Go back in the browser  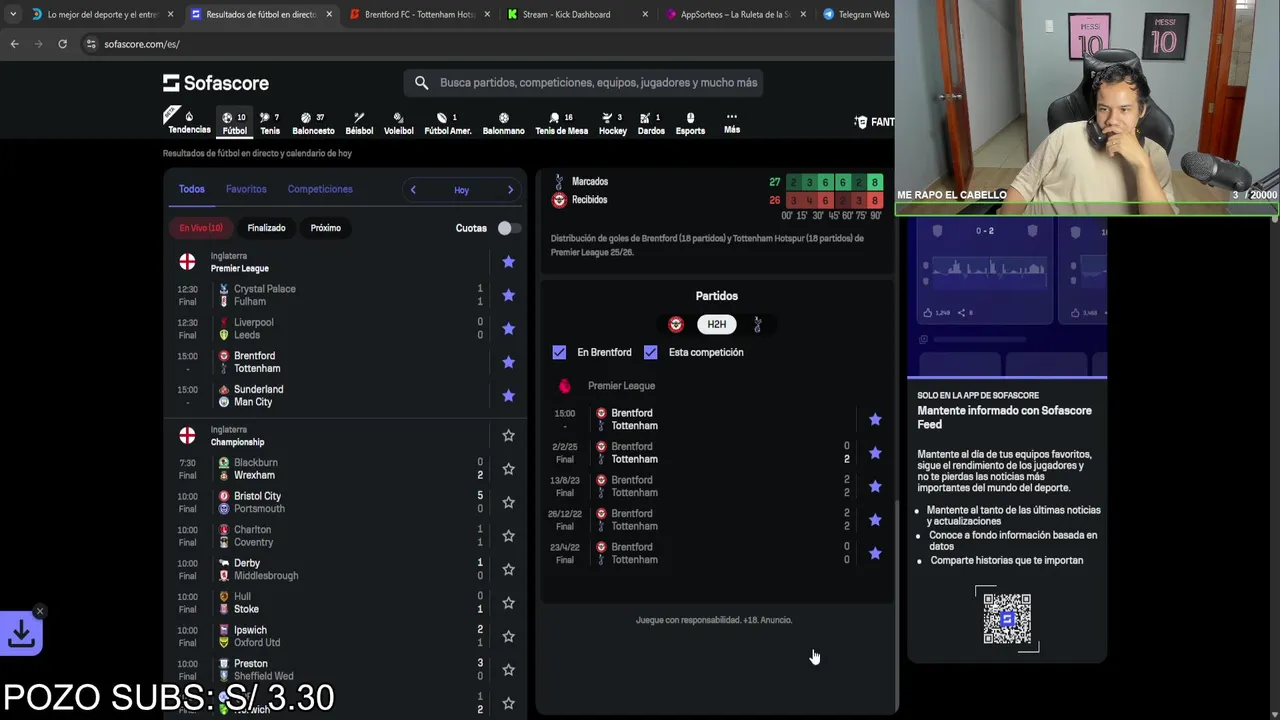click(14, 44)
